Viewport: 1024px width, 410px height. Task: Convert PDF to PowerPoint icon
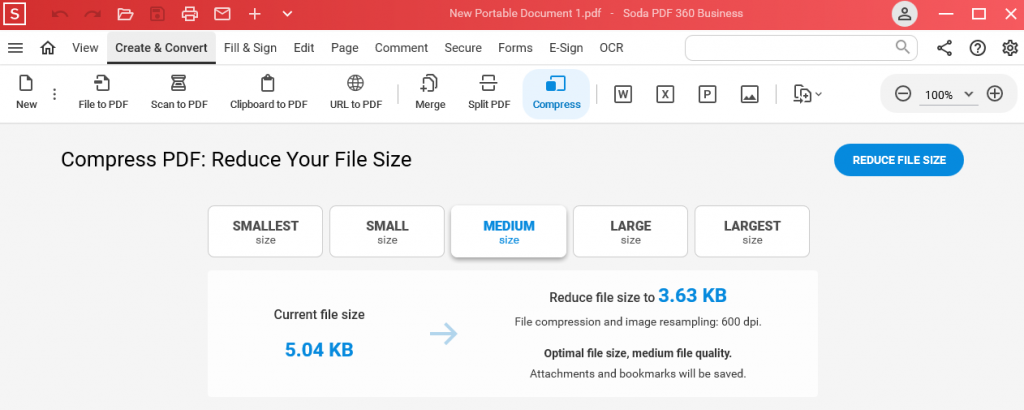coord(707,94)
